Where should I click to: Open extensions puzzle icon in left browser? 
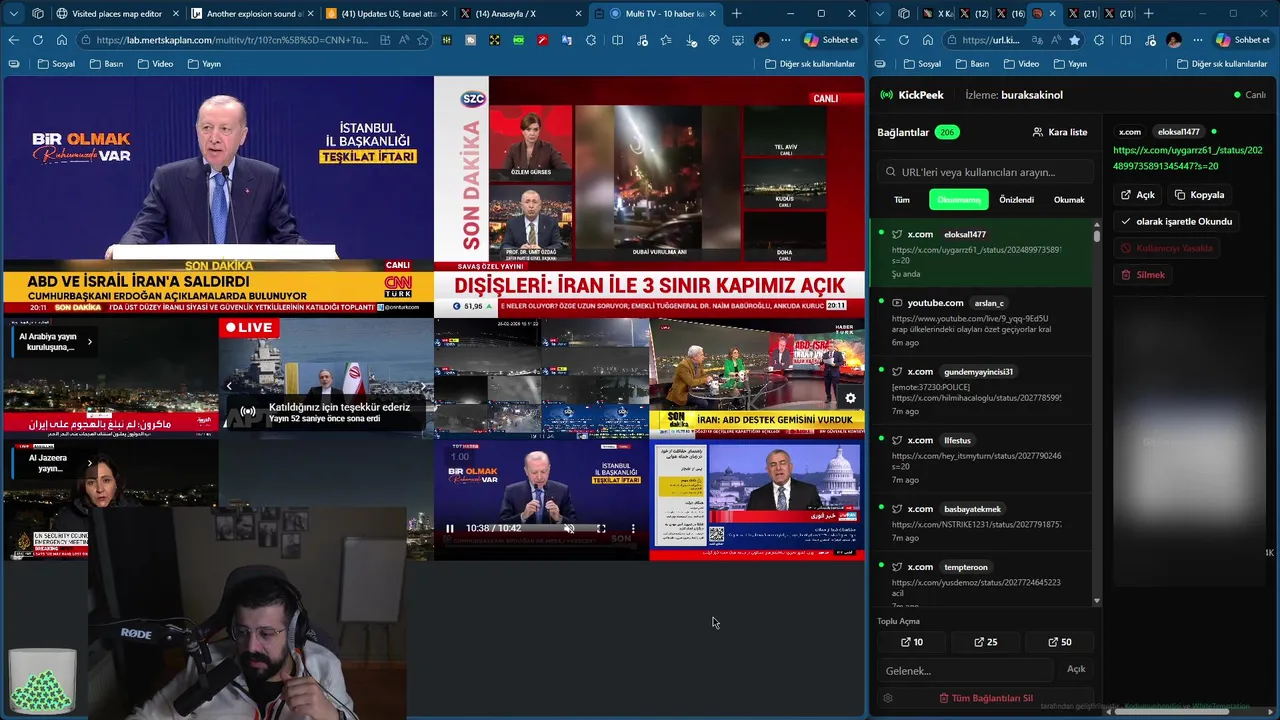[591, 40]
